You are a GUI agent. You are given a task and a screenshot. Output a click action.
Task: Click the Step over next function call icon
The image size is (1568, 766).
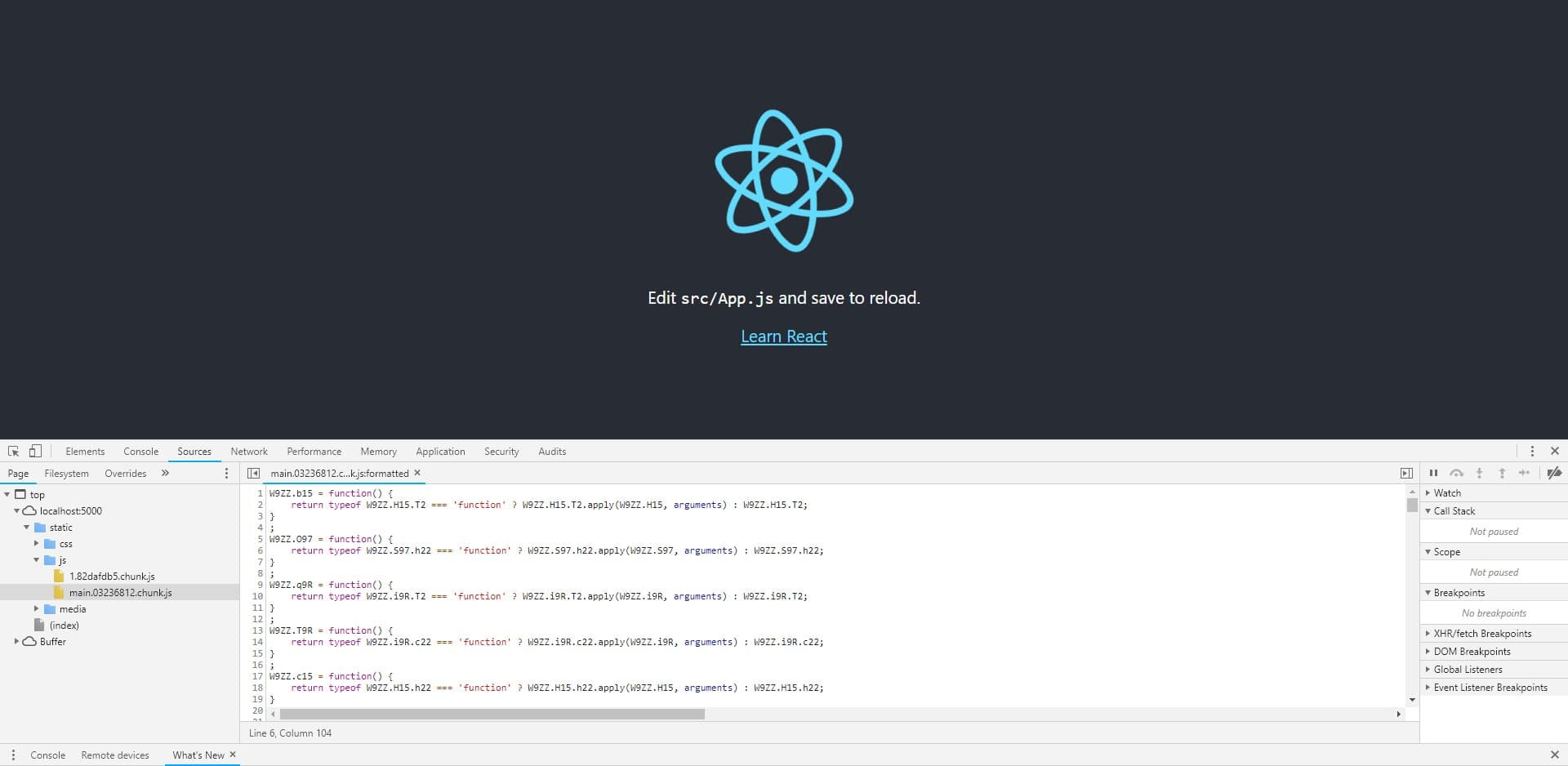pos(1456,473)
